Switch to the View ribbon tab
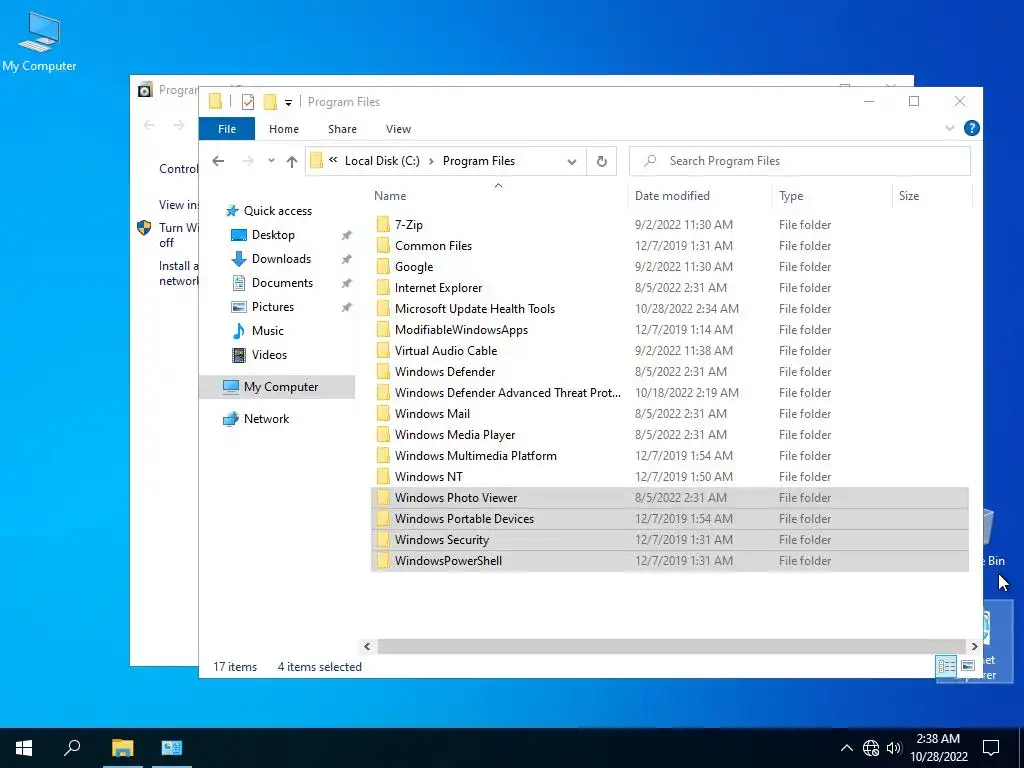Image resolution: width=1024 pixels, height=768 pixels. pos(398,129)
